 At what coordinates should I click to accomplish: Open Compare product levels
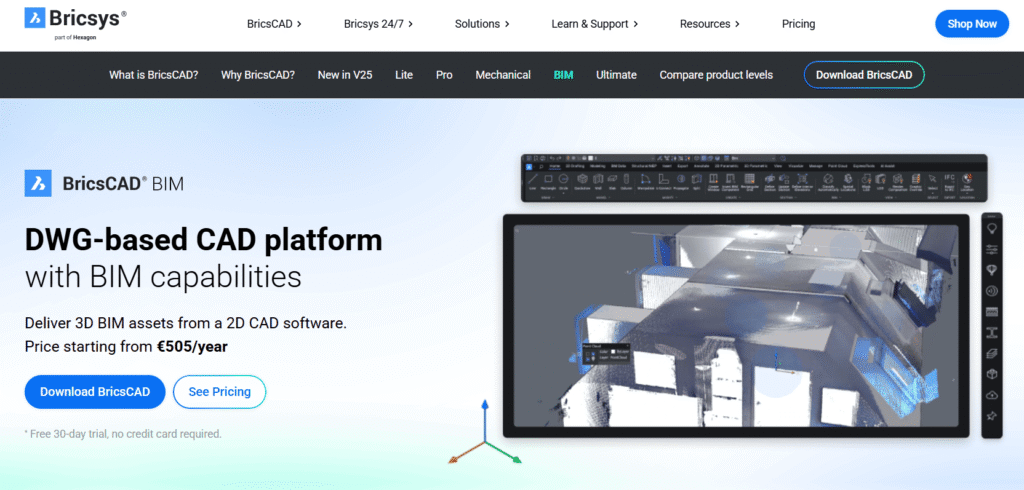716,75
